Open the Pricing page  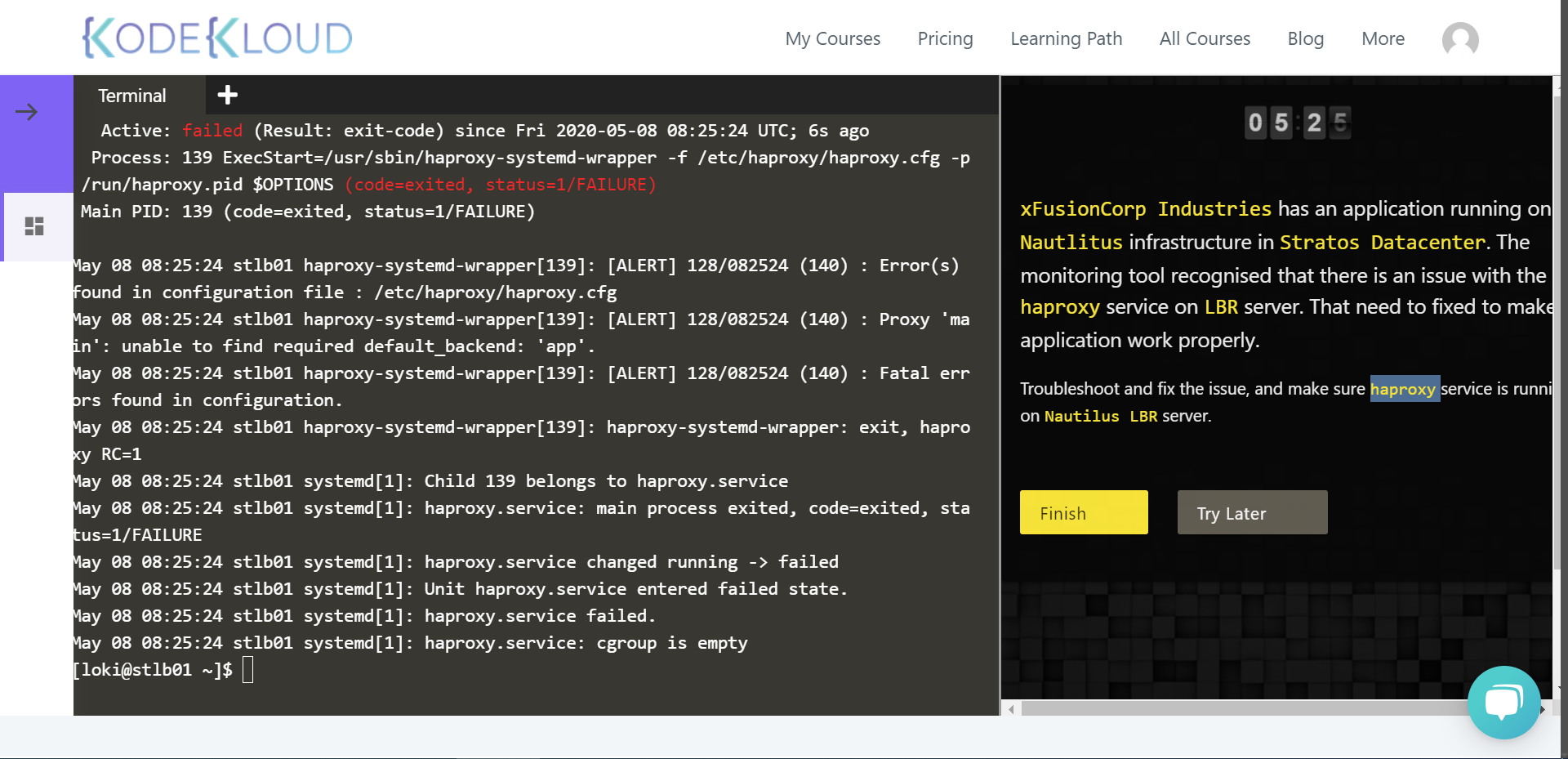pos(945,38)
